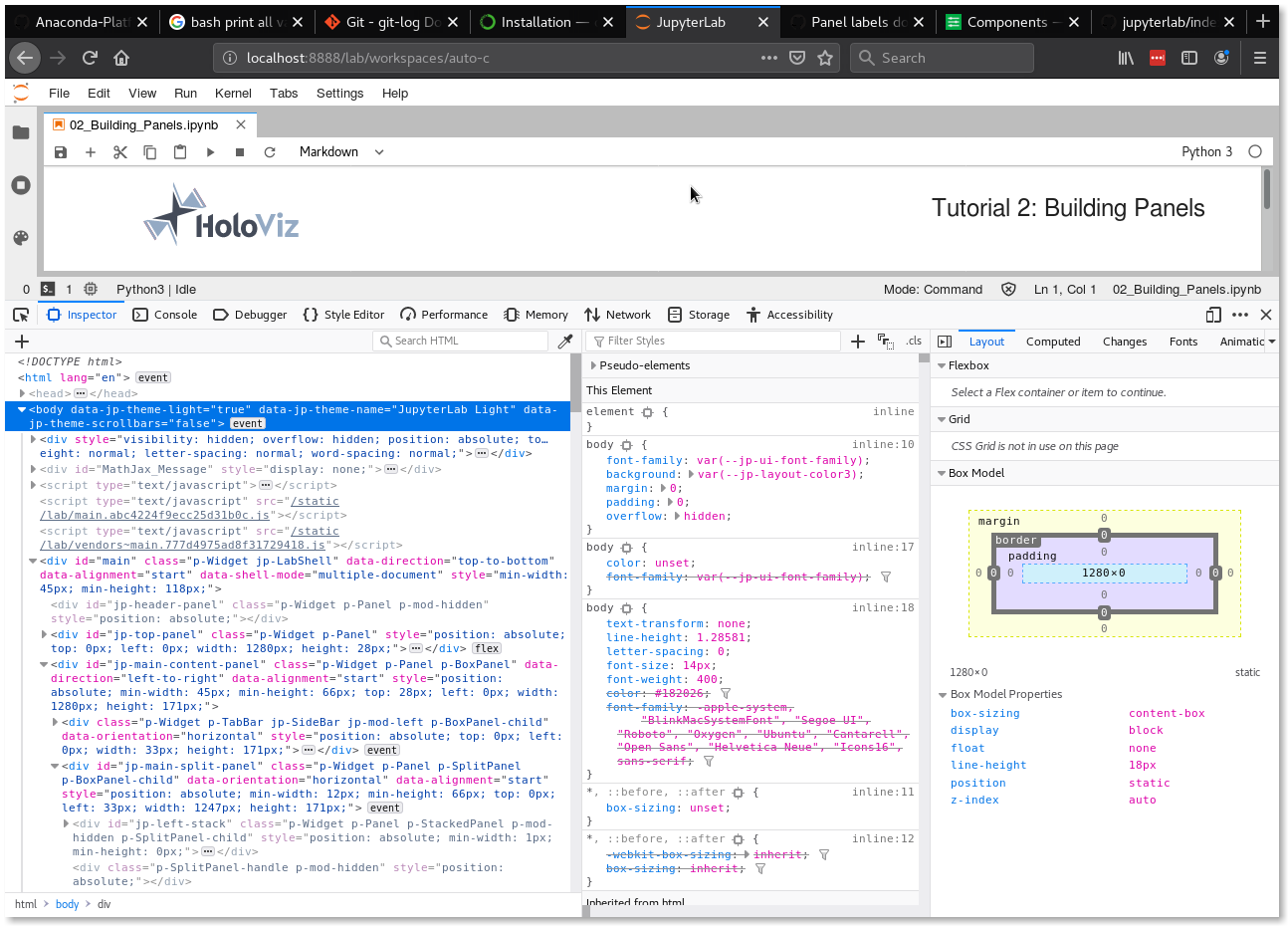The image size is (1288, 926).
Task: Add a new CSS rule with plus icon
Action: pos(856,341)
